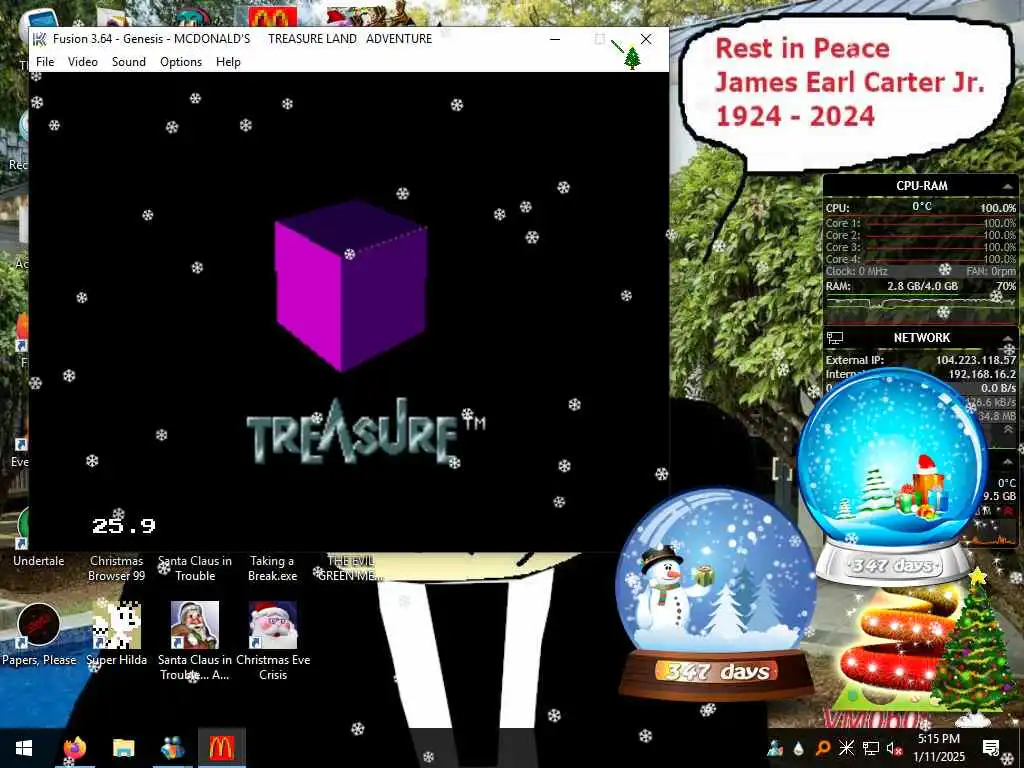Image resolution: width=1024 pixels, height=768 pixels.
Task: Select THE EVIL GREEN ME... desktop label
Action: [x=351, y=568]
